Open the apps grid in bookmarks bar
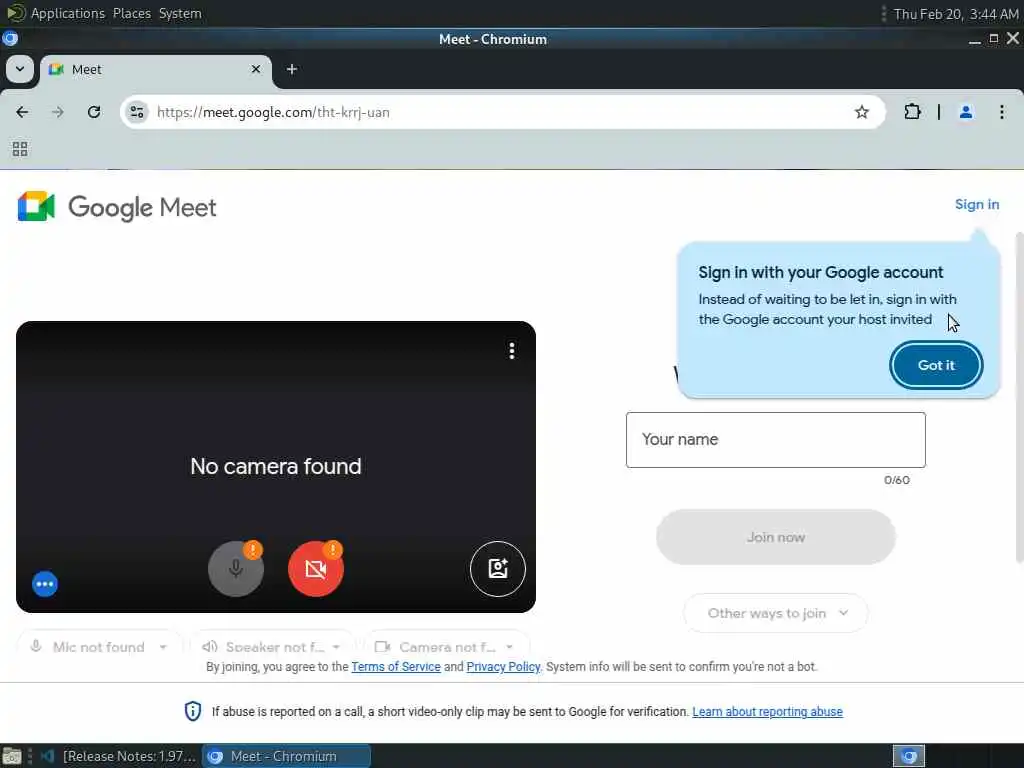Viewport: 1024px width, 768px height. [x=20, y=149]
